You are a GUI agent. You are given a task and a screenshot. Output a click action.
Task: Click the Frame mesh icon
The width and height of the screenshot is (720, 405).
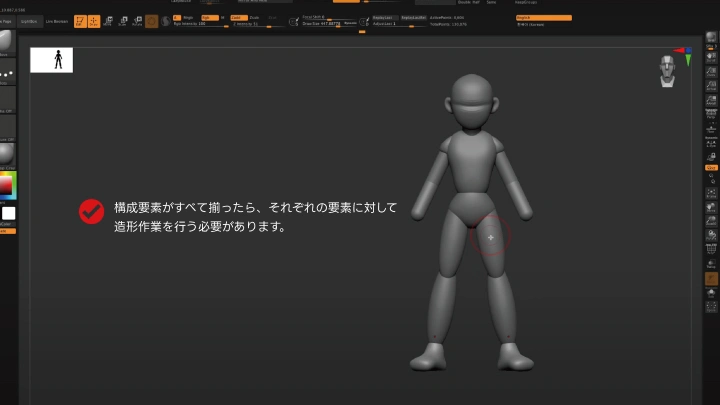point(711,193)
